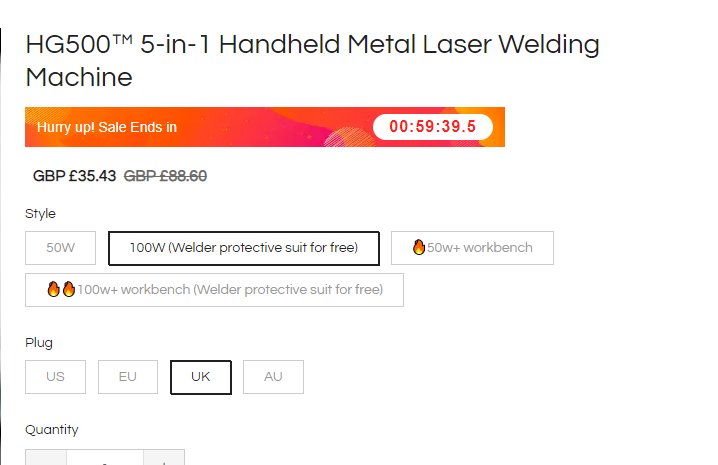
Task: Click the GBP £35.43 sale price
Action: point(74,176)
